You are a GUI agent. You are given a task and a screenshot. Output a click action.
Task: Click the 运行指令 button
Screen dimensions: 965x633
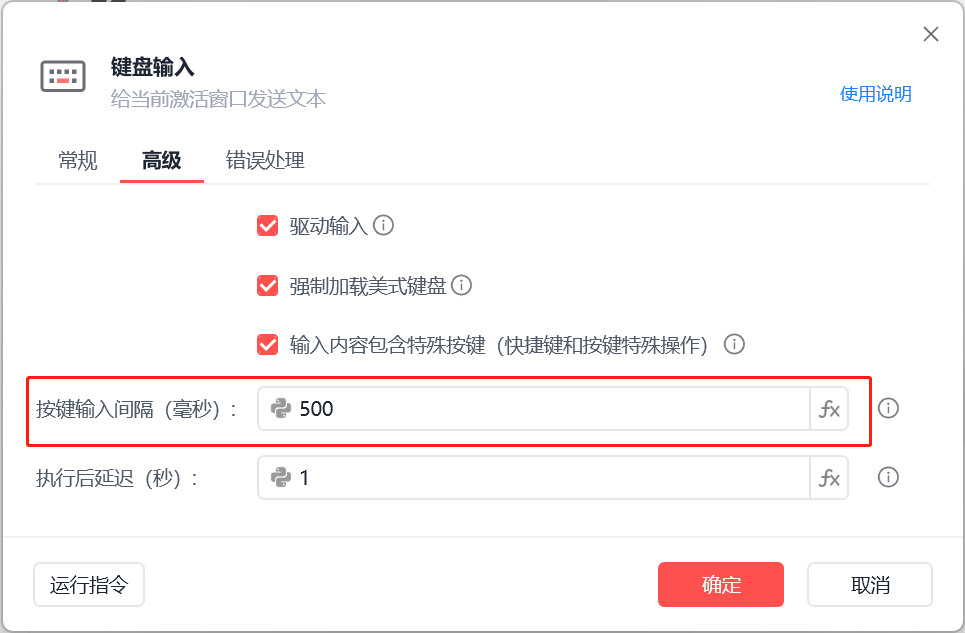[89, 585]
